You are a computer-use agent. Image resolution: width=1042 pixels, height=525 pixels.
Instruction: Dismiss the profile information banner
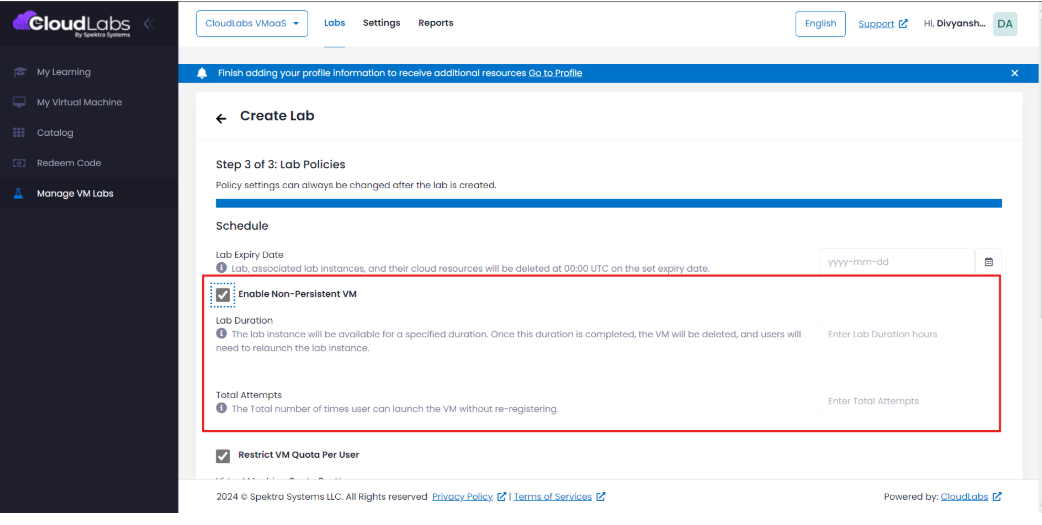point(1014,73)
